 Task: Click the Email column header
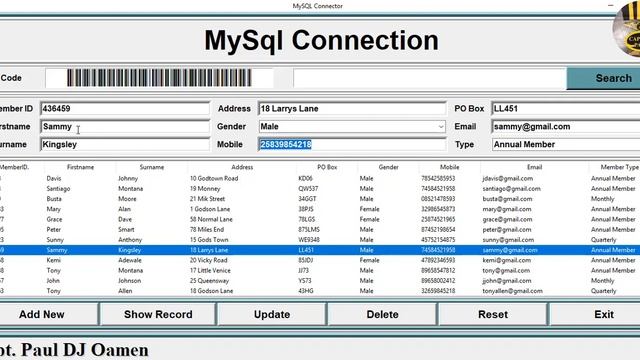coord(534,167)
